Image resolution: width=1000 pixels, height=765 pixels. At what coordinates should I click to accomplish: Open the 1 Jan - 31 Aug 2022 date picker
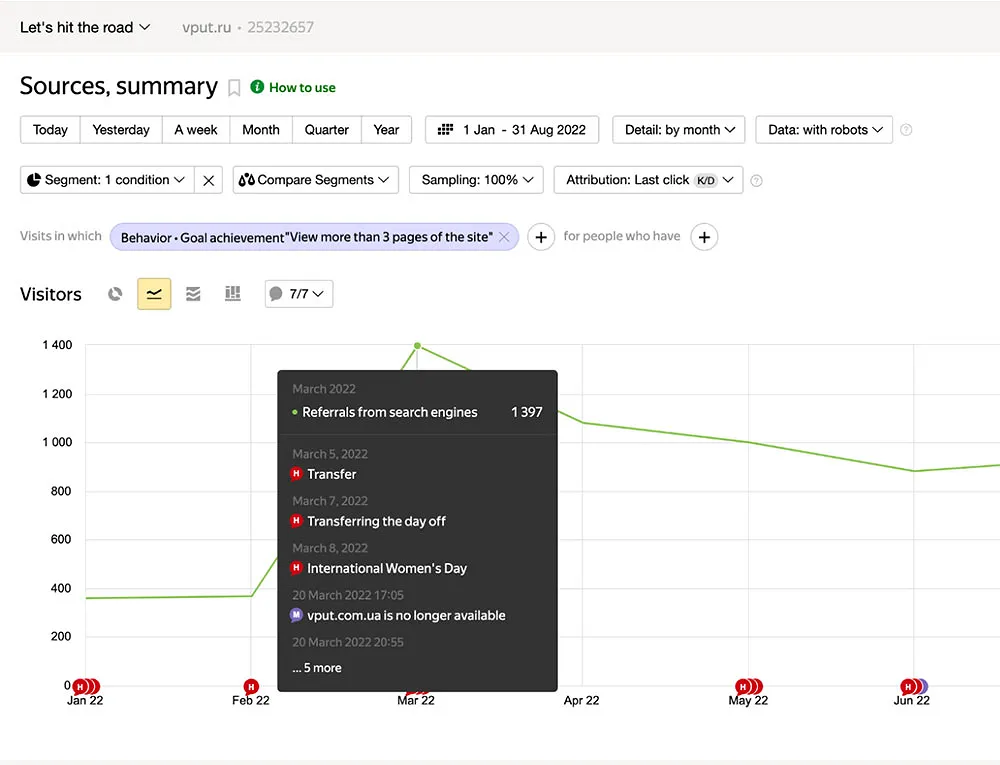pyautogui.click(x=512, y=130)
